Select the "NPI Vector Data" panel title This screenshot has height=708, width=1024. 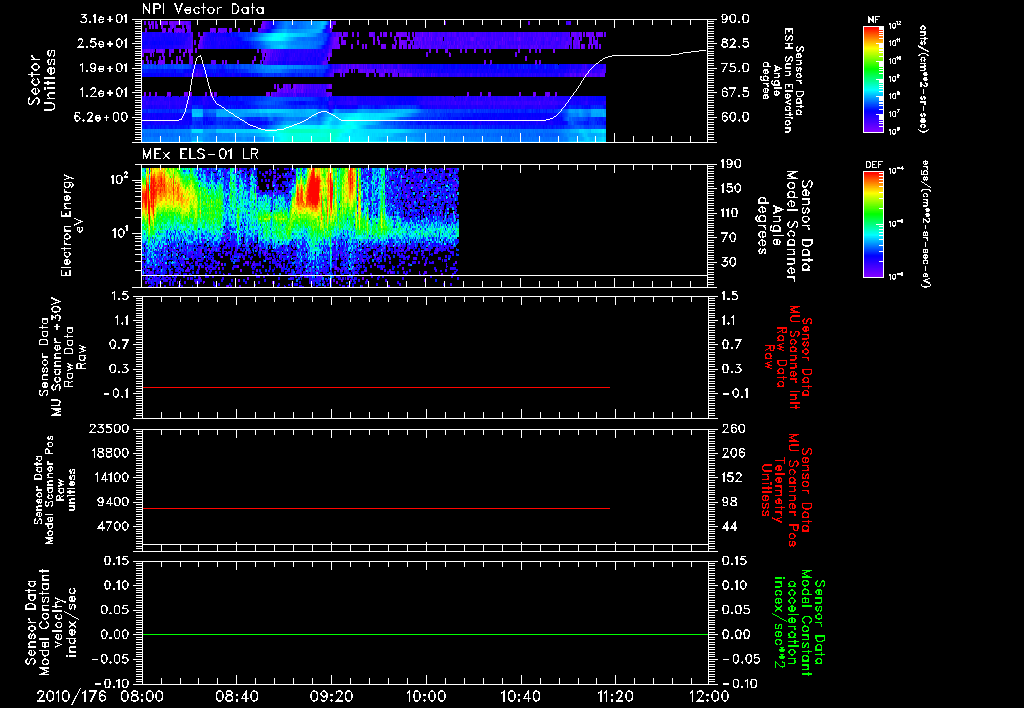pos(203,9)
